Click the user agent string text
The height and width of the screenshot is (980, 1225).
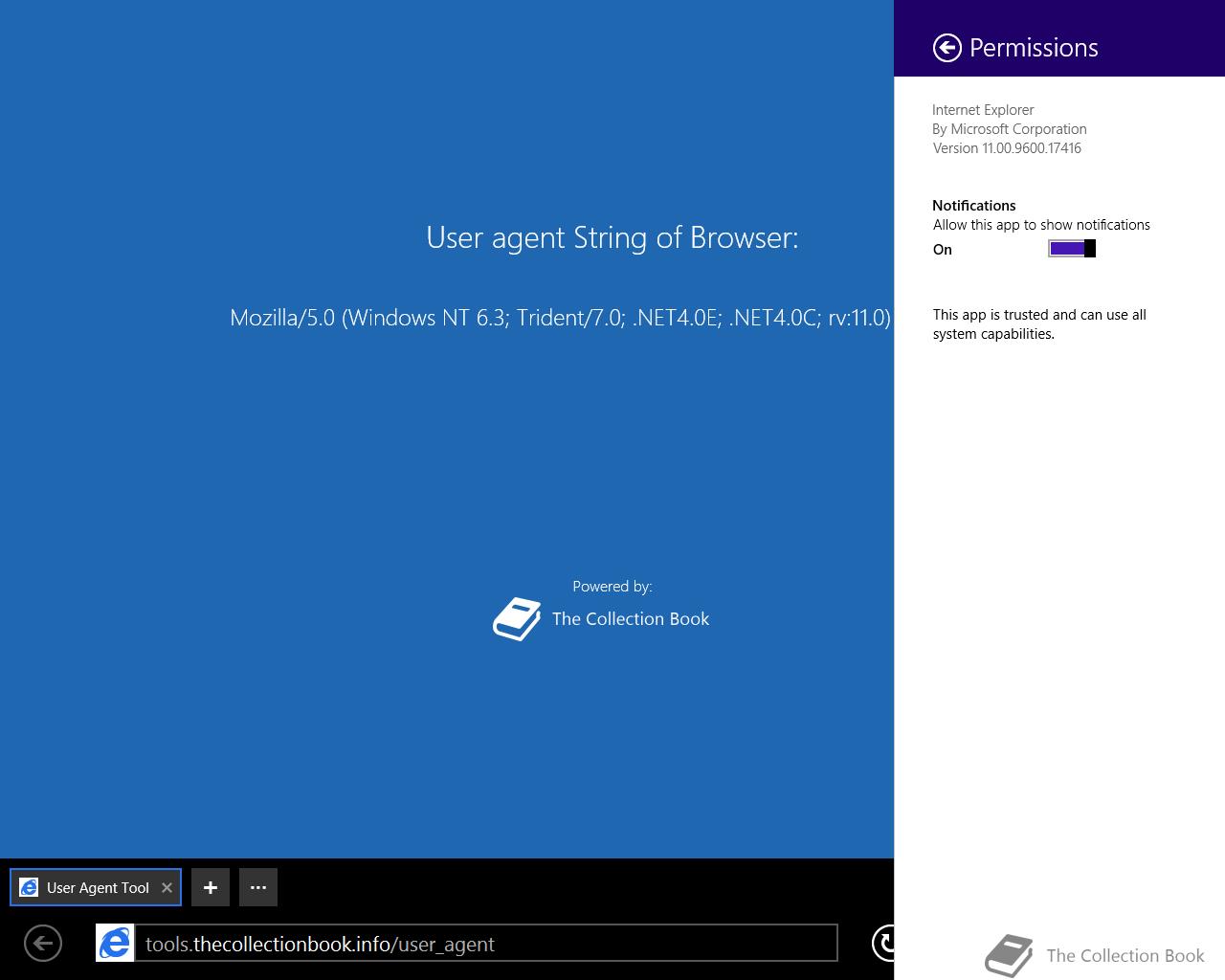tap(560, 318)
